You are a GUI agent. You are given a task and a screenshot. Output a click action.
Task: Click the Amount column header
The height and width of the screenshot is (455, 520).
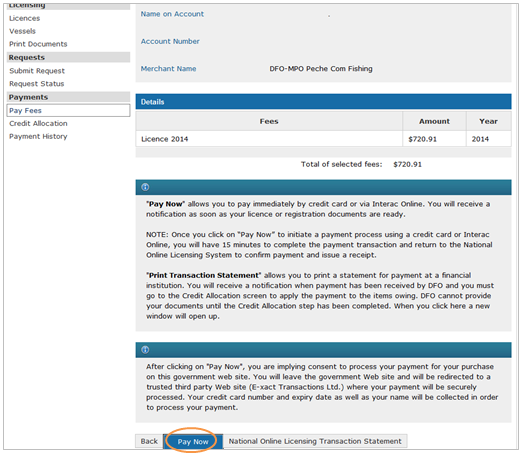coord(434,121)
